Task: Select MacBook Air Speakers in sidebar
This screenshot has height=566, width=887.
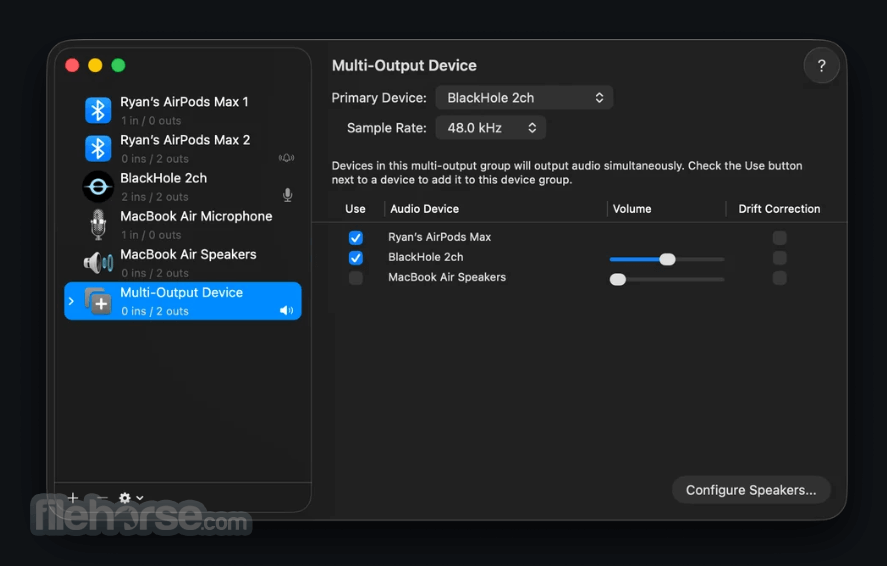Action: tap(183, 262)
